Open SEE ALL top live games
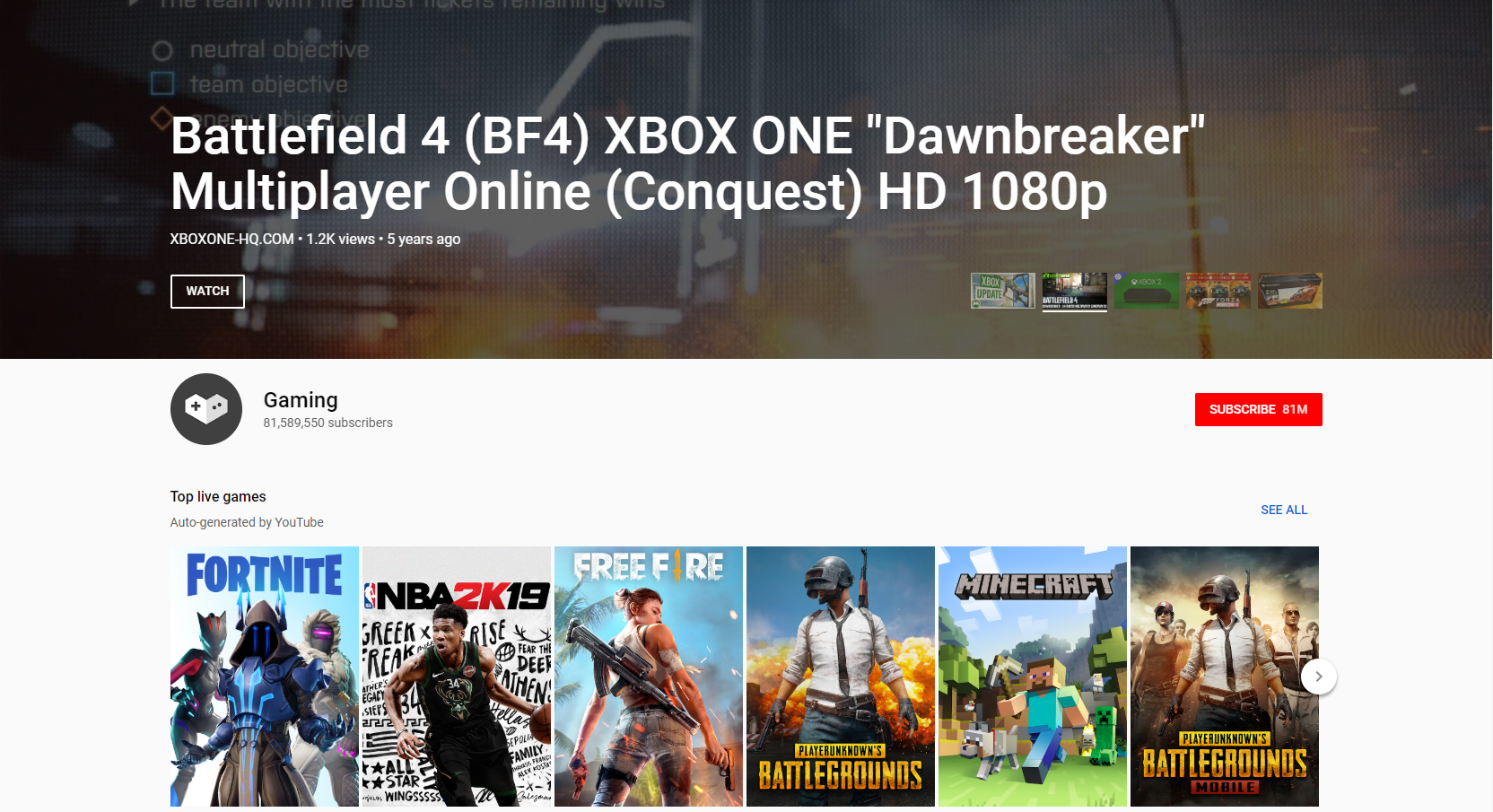Image resolution: width=1493 pixels, height=812 pixels. (1284, 510)
